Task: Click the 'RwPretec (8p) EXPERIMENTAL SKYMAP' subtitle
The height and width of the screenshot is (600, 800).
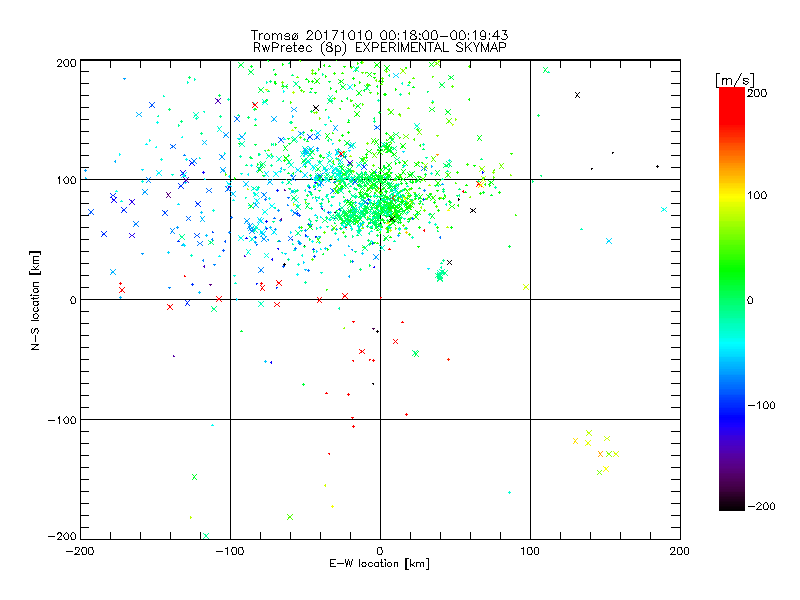Action: [x=380, y=48]
